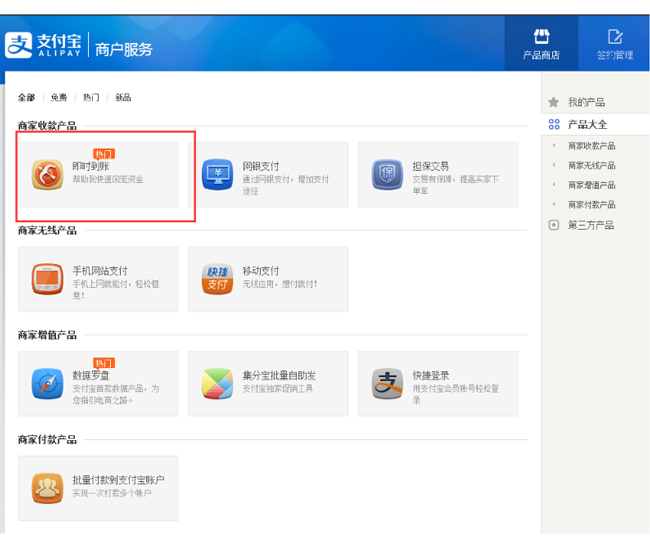Open 签约管理 tab
650x547 pixels.
point(614,44)
